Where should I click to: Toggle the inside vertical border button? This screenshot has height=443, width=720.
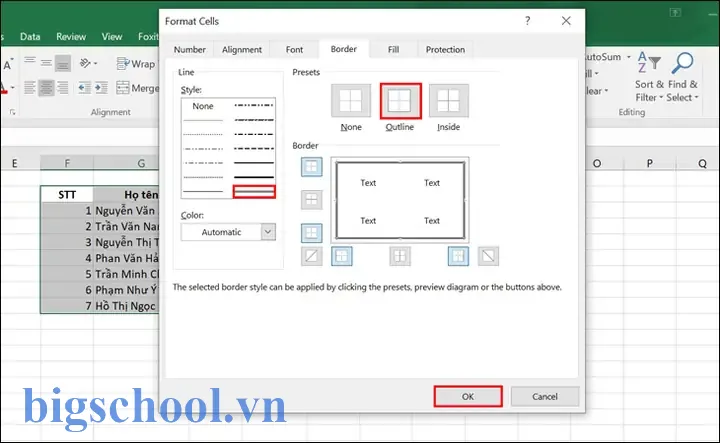(400, 256)
